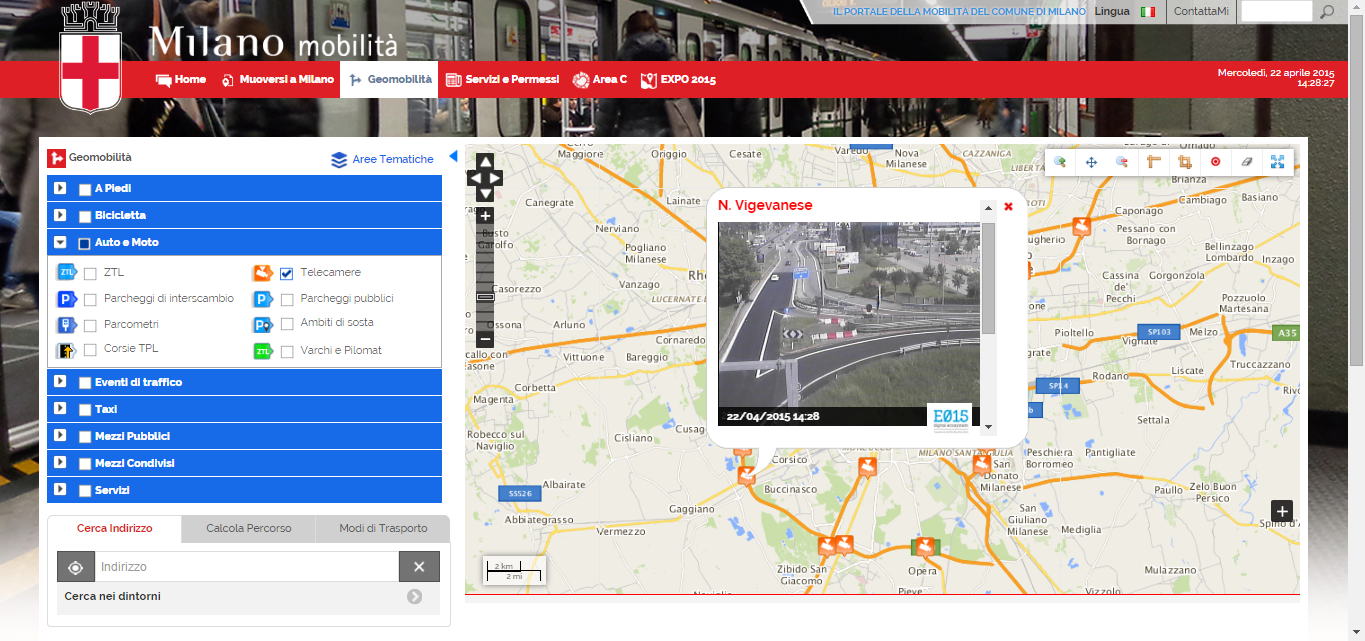1365x641 pixels.
Task: Click the pan-up arrow on the map
Action: click(x=485, y=162)
